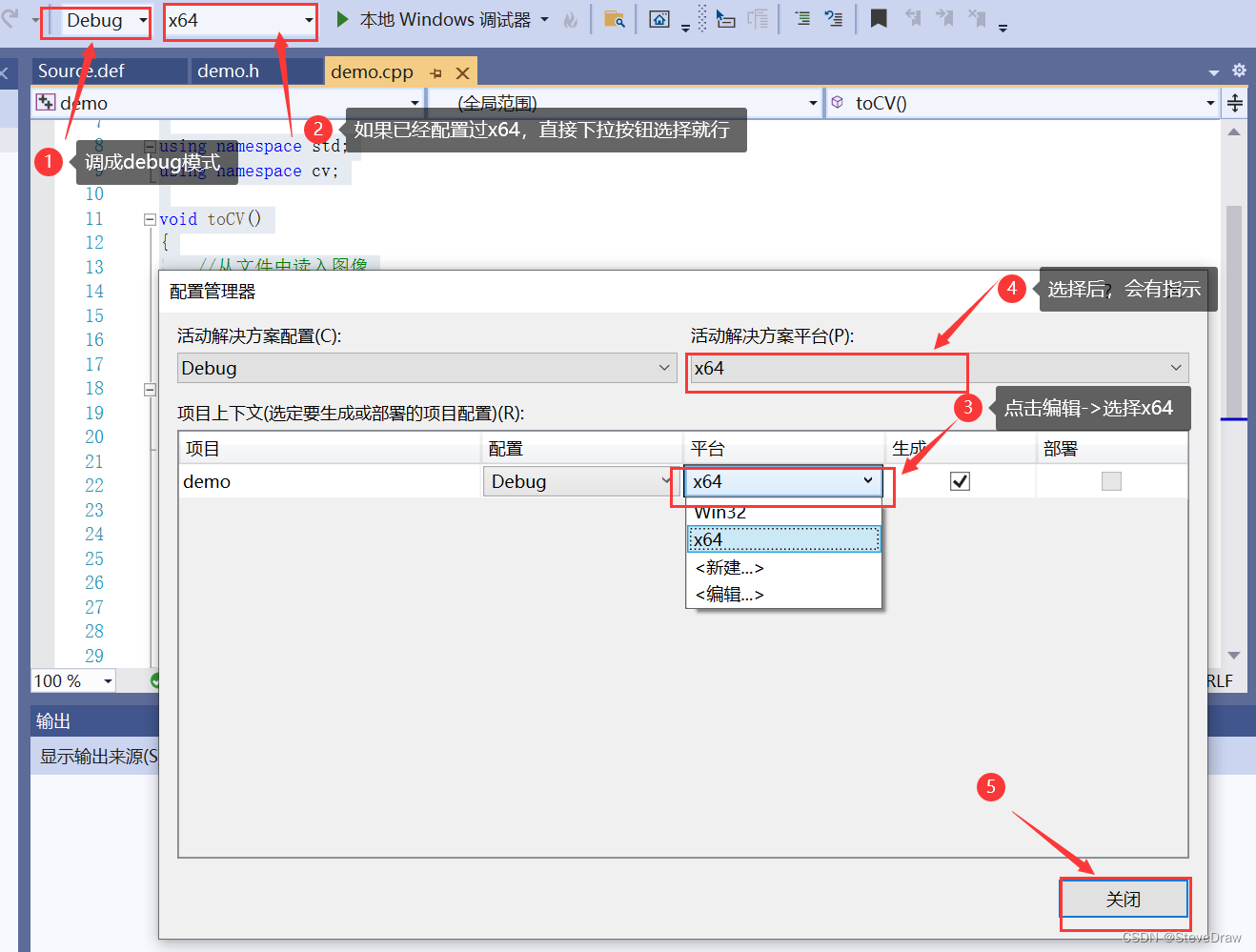
Task: Click the 平台 column header
Action: point(784,449)
